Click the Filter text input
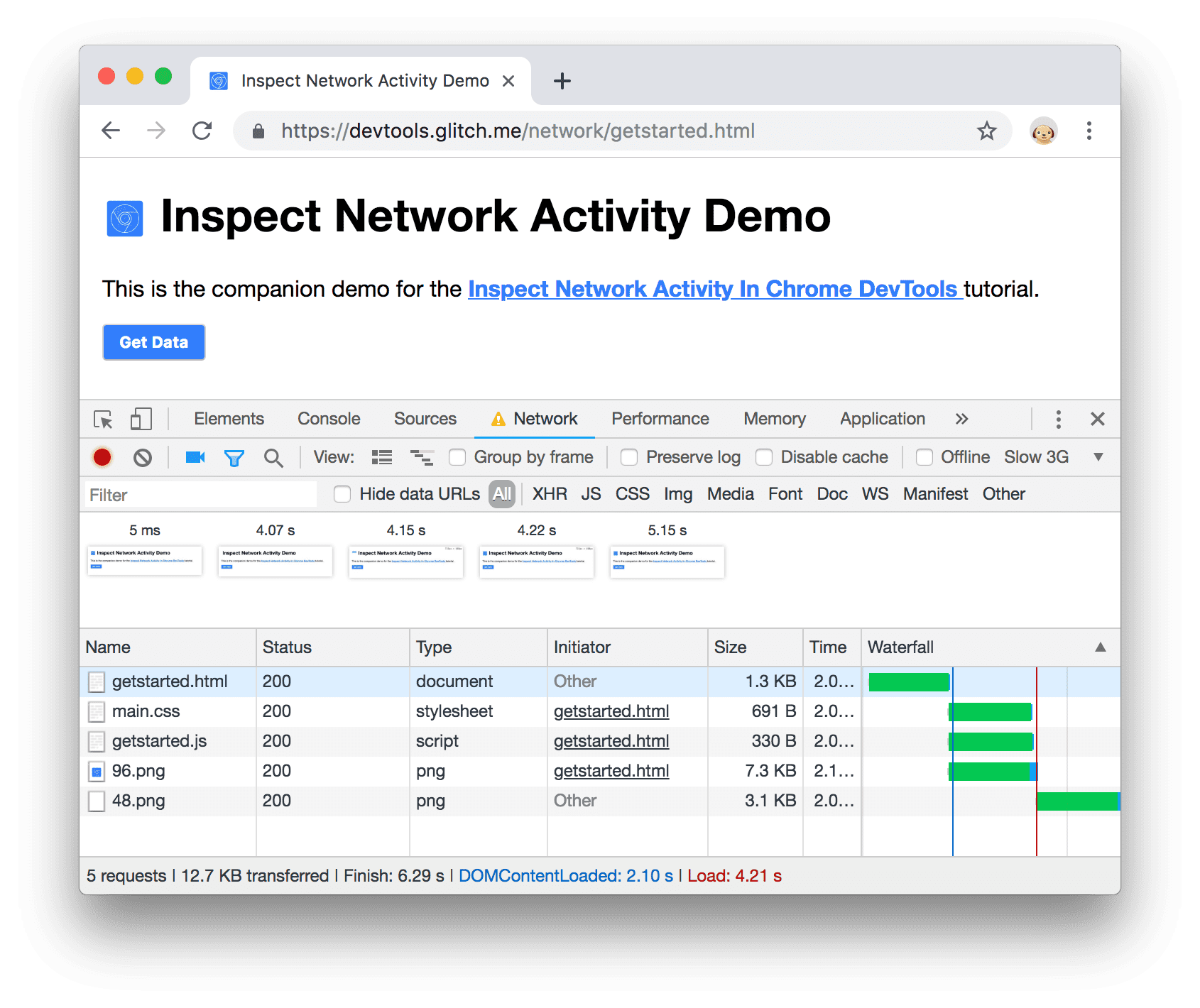The width and height of the screenshot is (1200, 1008). pyautogui.click(x=200, y=495)
